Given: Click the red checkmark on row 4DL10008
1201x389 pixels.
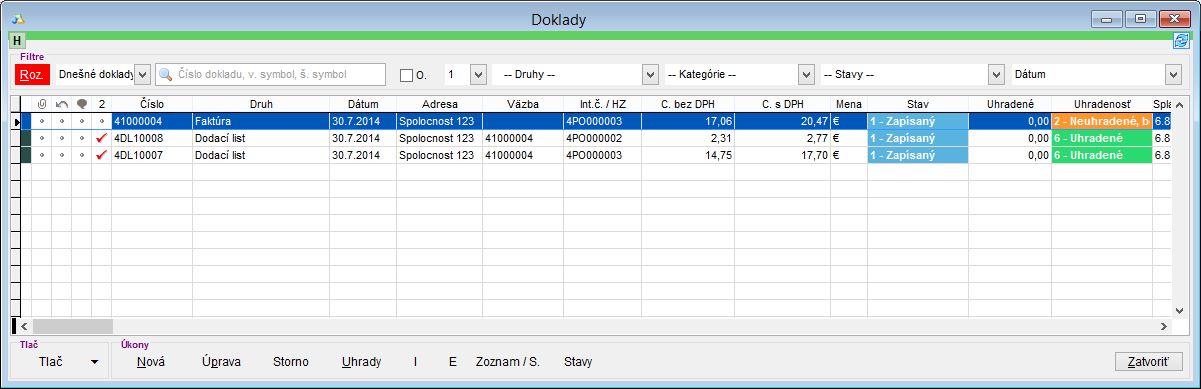Looking at the screenshot, I should (x=102, y=138).
